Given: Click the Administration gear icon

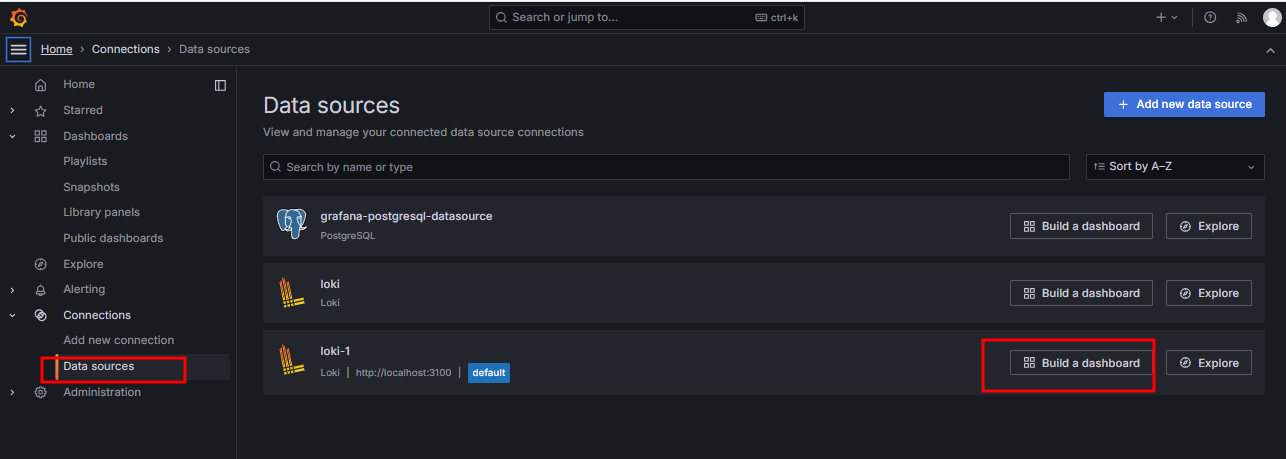Looking at the screenshot, I should [41, 392].
